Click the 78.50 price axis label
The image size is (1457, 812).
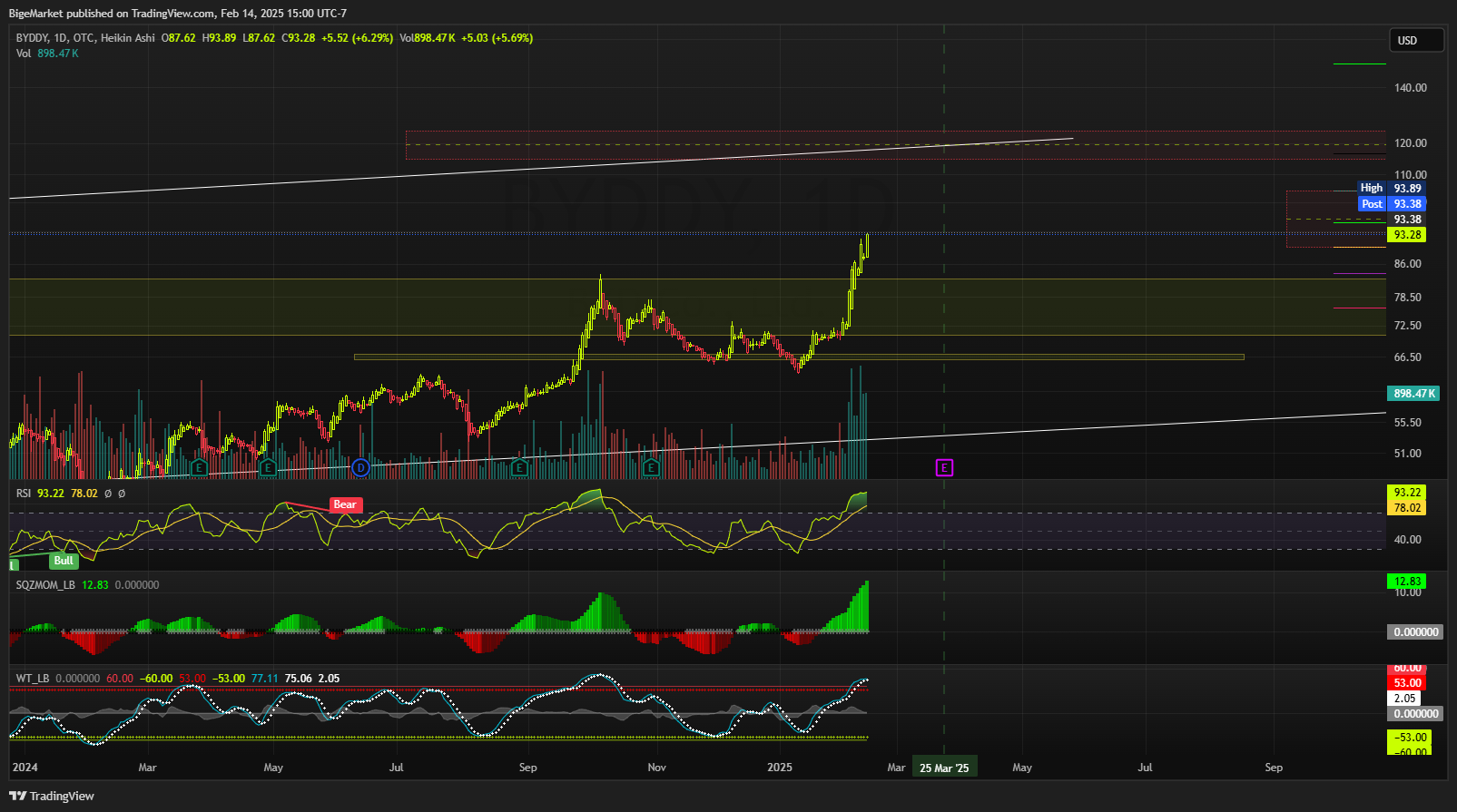1408,298
